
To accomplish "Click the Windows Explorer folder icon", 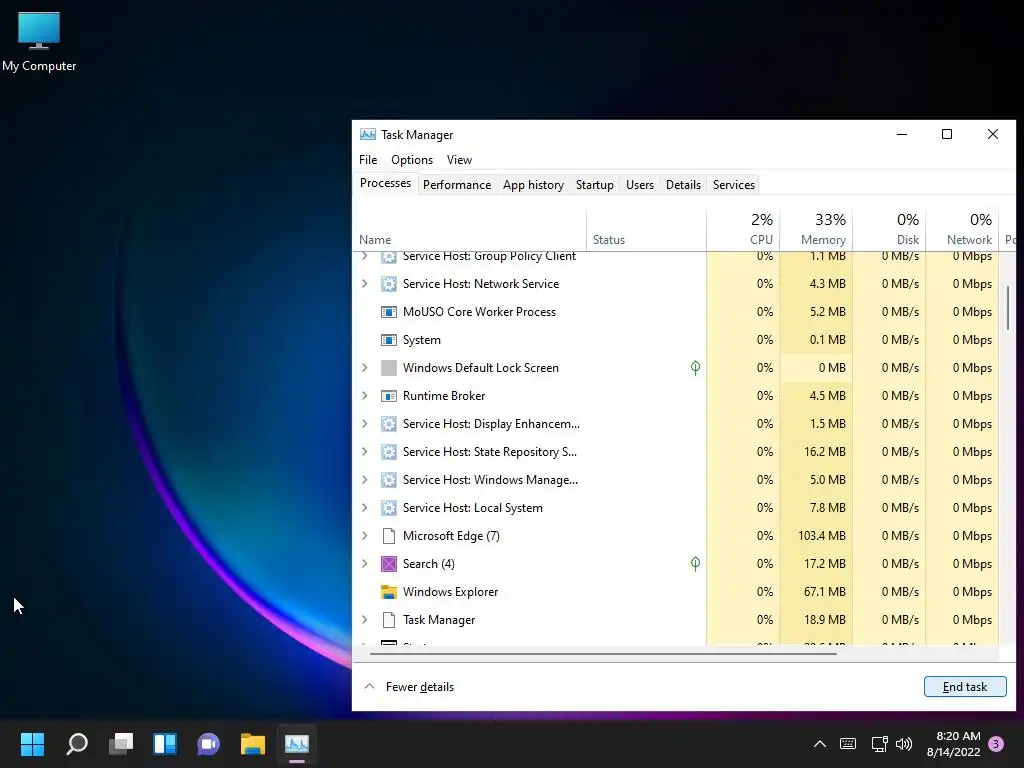I will click(389, 592).
